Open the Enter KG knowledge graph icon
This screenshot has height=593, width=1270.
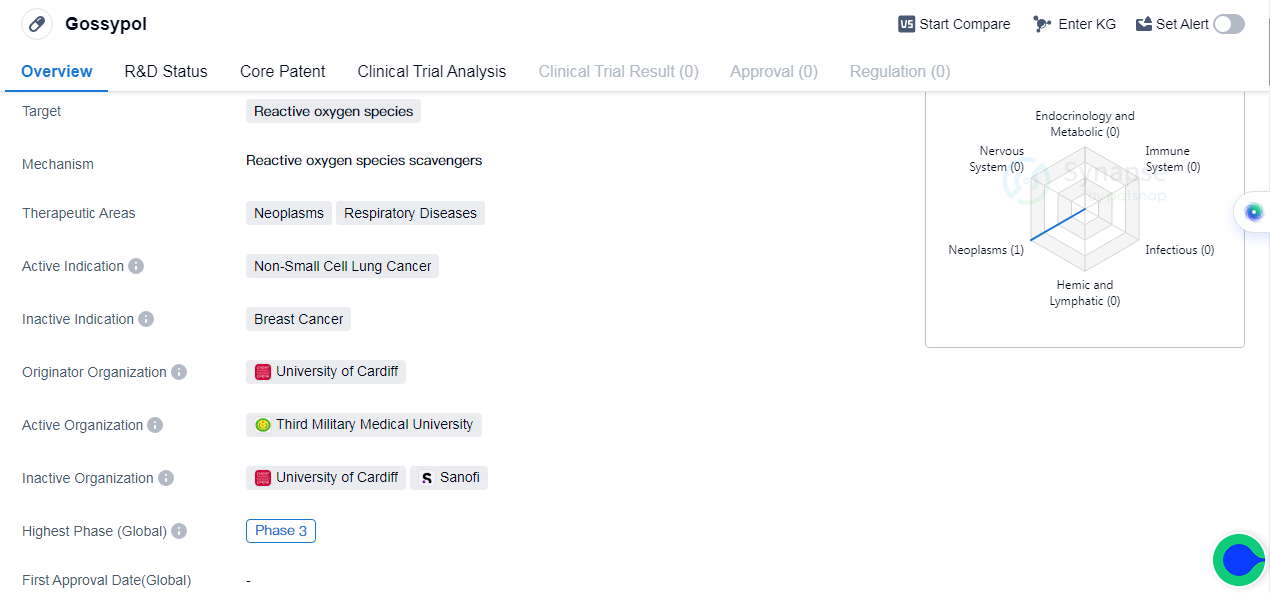coord(1042,24)
